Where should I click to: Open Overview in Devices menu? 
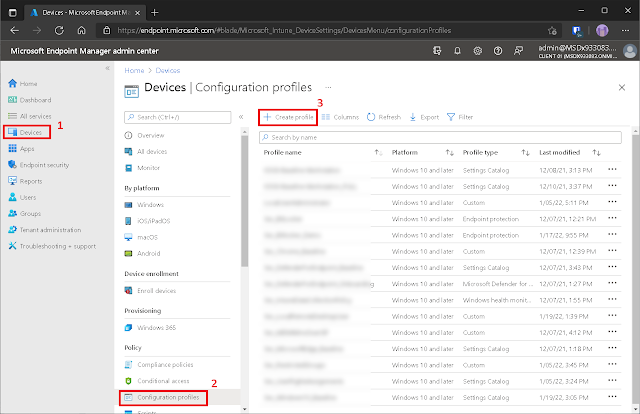(x=144, y=135)
